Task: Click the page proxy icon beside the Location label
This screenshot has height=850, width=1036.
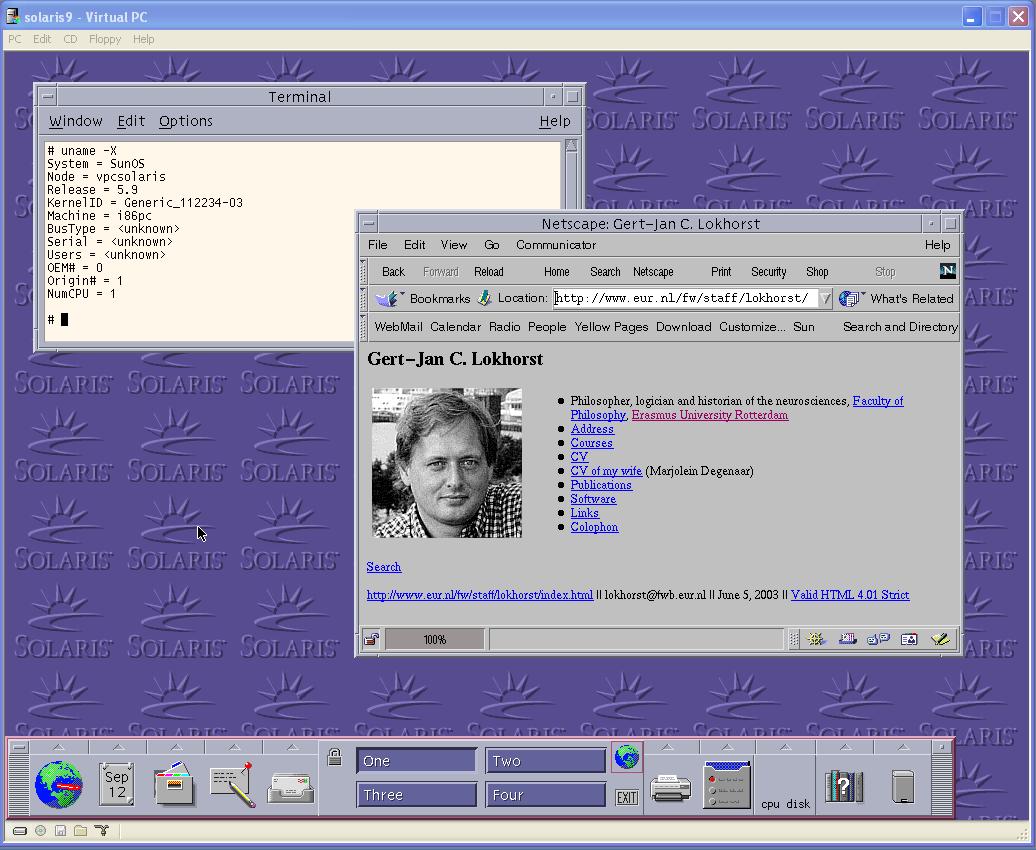Action: (484, 298)
